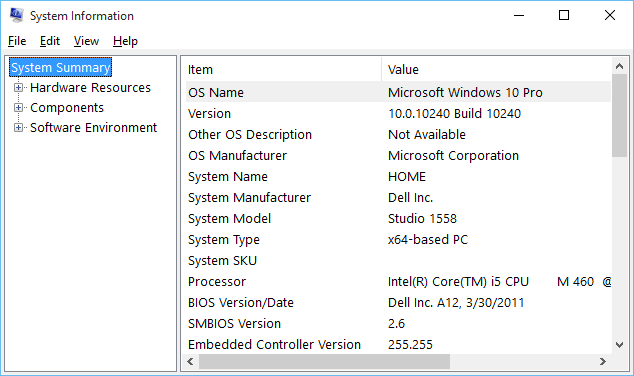Select the BIOS Version/Date row
634x376 pixels.
[398, 303]
